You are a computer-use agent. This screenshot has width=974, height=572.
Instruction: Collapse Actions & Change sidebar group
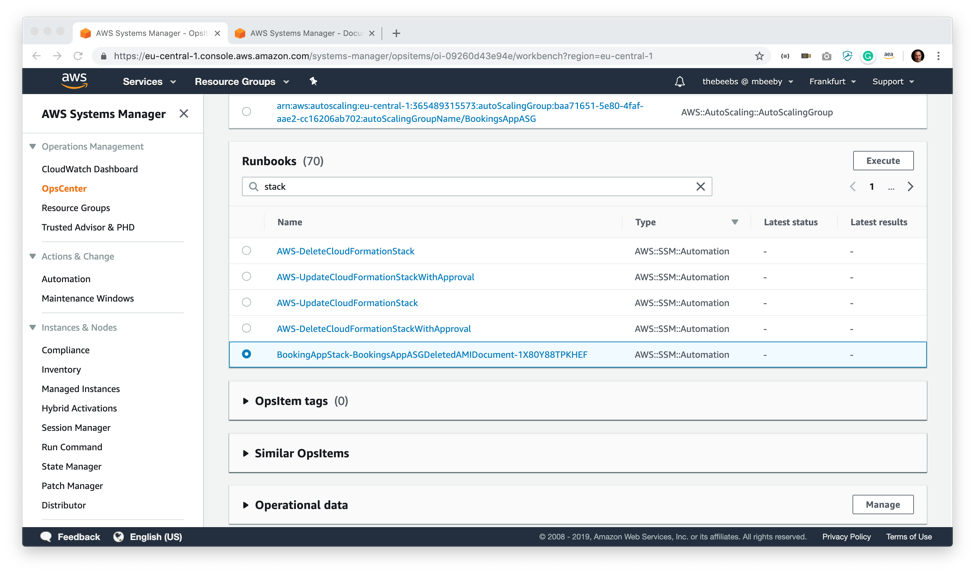tap(32, 256)
